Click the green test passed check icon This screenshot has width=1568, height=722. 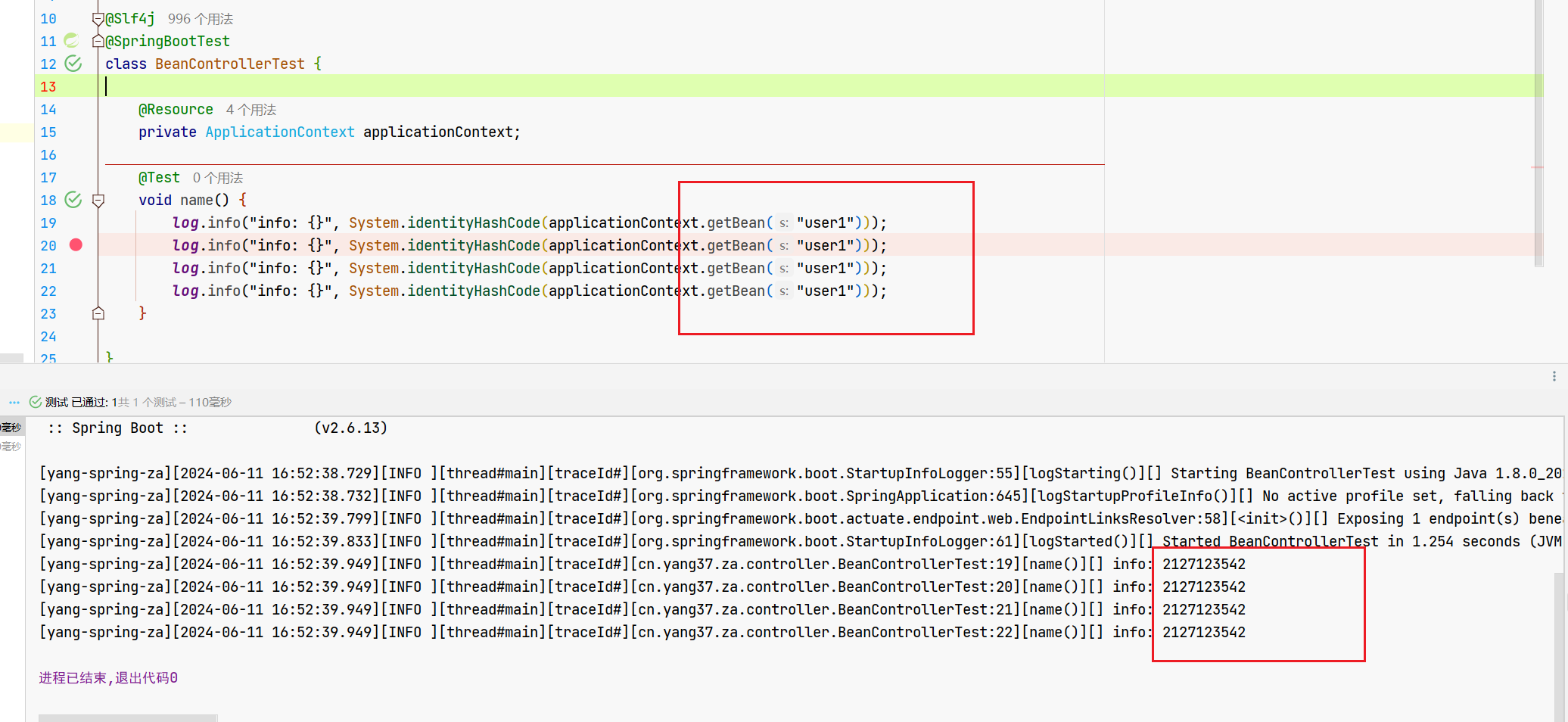tap(36, 402)
